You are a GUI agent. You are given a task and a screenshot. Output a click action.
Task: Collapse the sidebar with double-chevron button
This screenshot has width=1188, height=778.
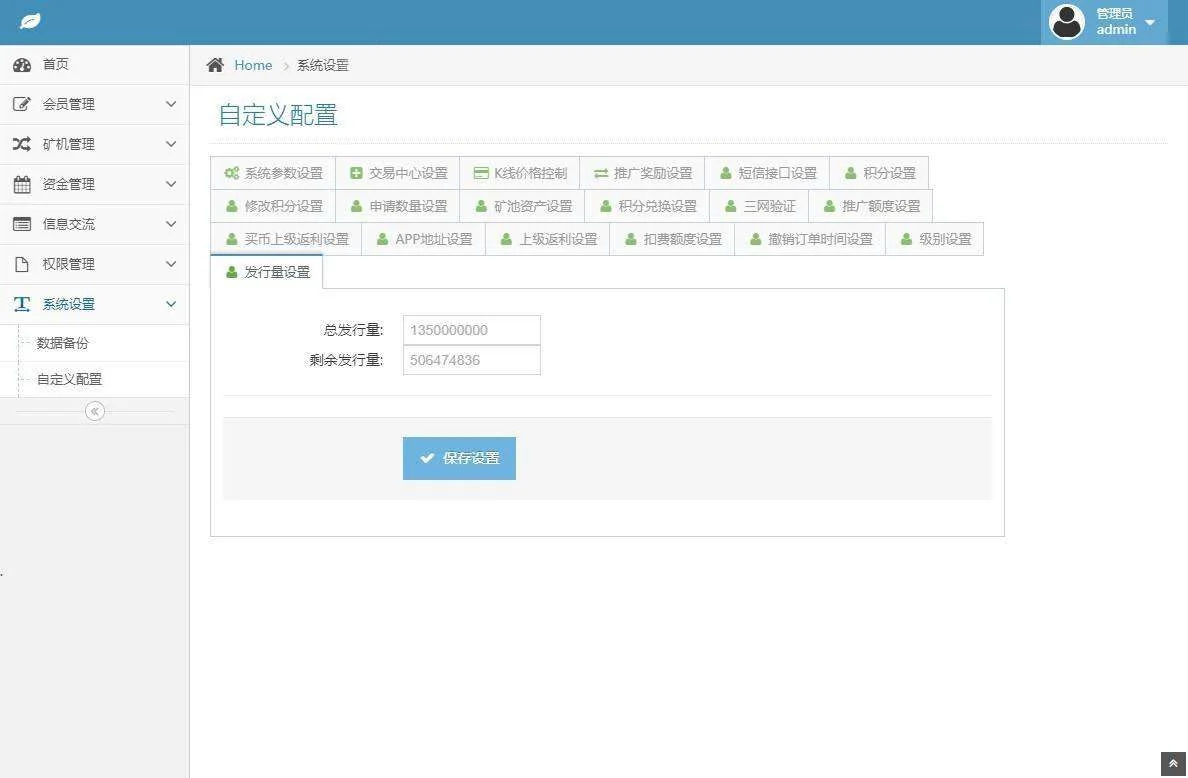click(x=95, y=411)
